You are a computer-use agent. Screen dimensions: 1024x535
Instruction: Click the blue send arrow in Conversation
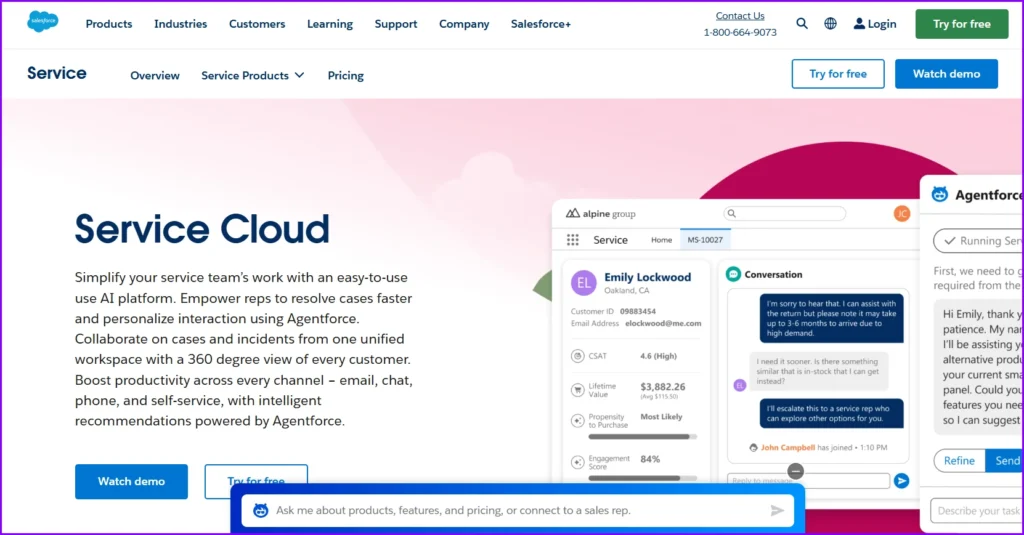click(901, 480)
